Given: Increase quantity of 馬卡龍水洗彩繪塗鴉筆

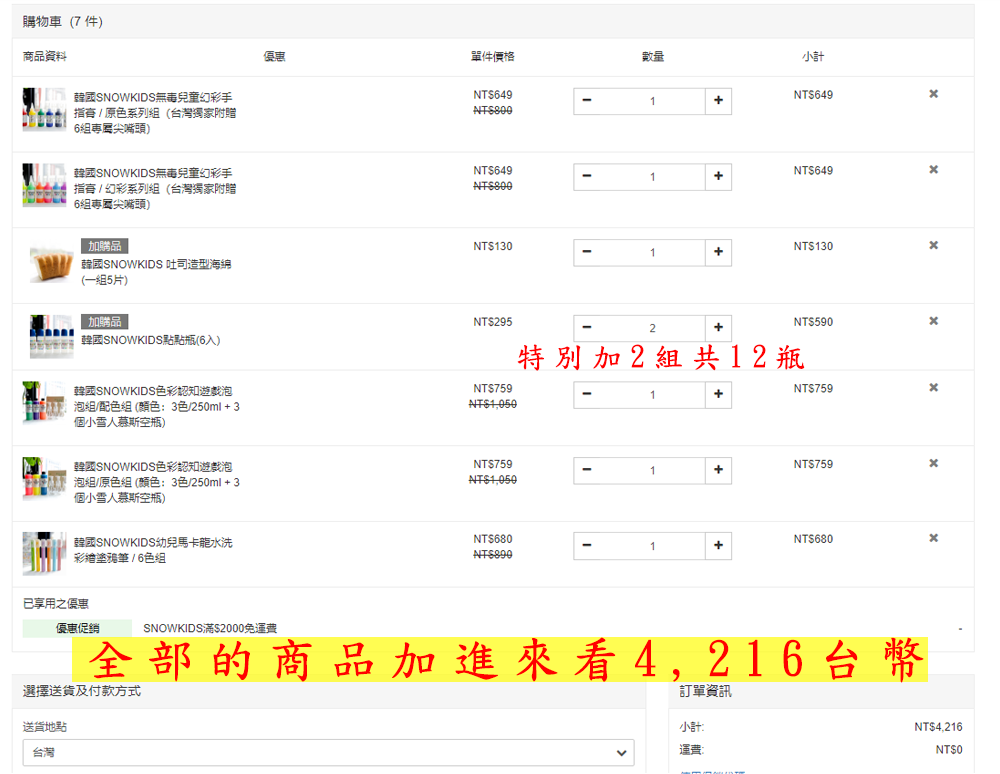Looking at the screenshot, I should click(718, 546).
